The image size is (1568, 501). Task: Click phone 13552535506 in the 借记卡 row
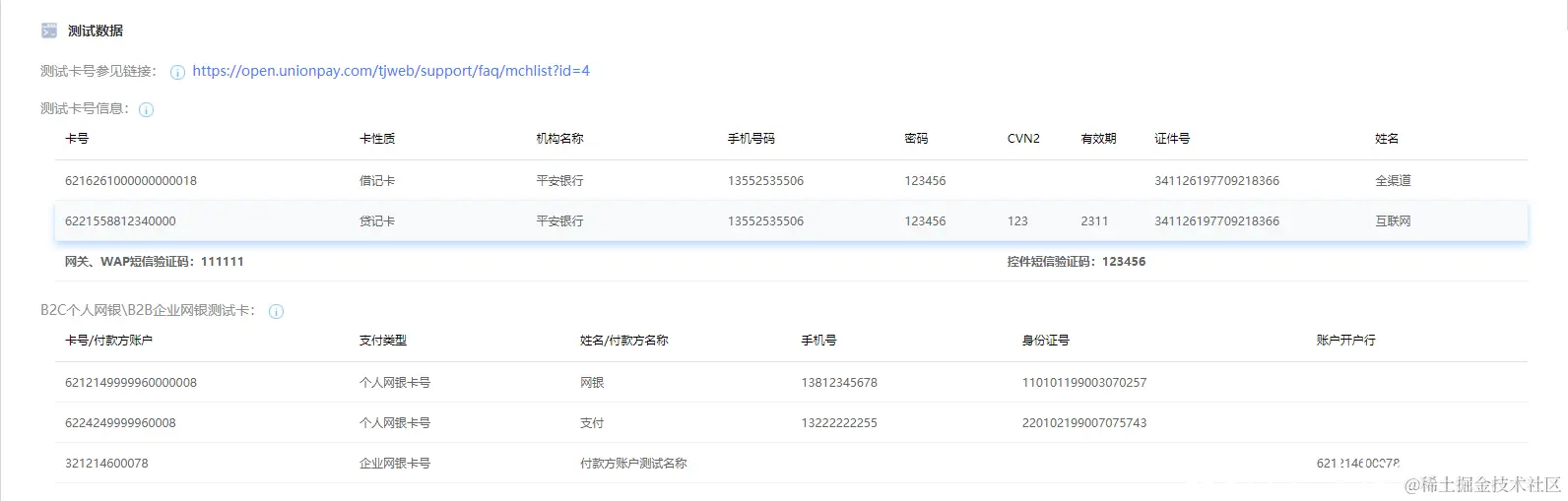pos(765,181)
